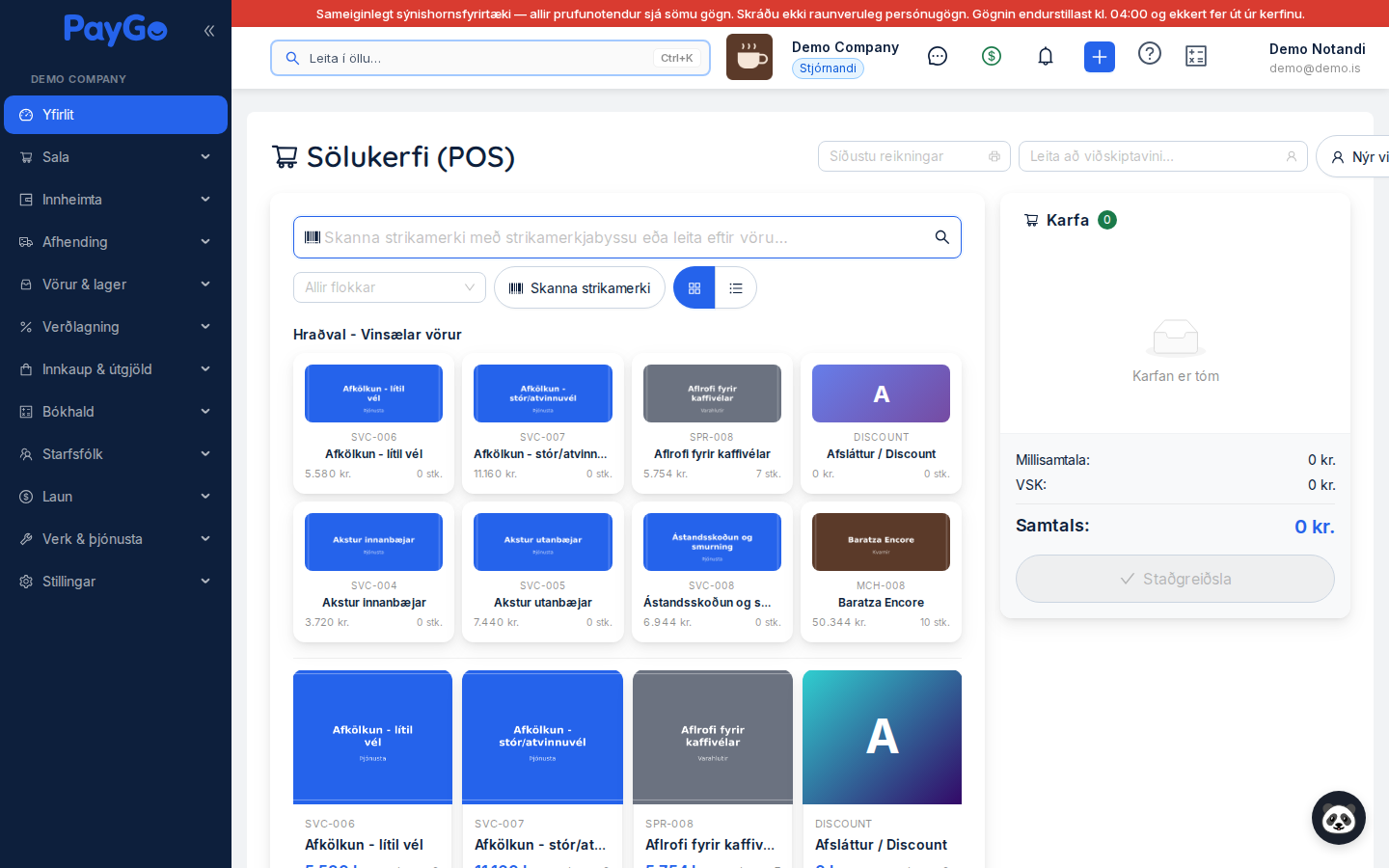Click the search magnifier in product search
Viewport: 1389px width, 868px height.
[x=942, y=237]
